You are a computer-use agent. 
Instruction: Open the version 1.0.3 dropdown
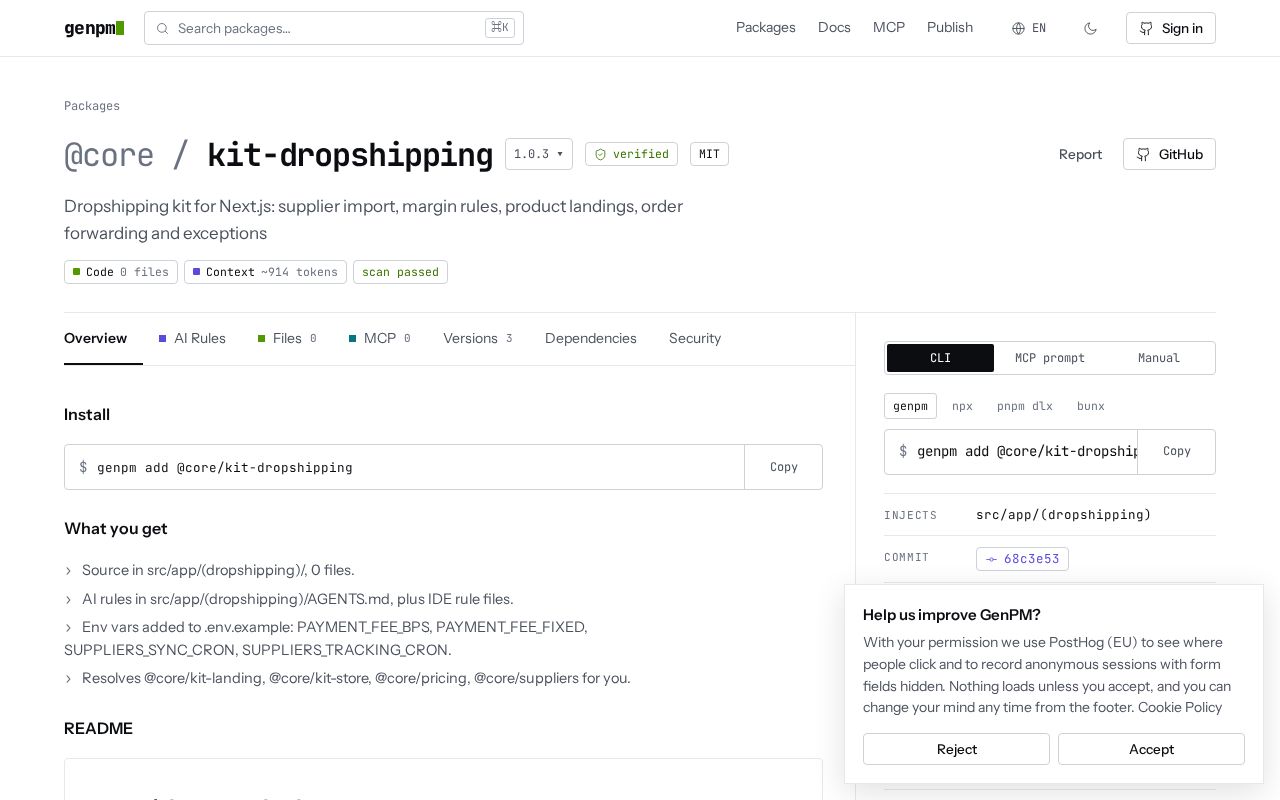click(539, 154)
